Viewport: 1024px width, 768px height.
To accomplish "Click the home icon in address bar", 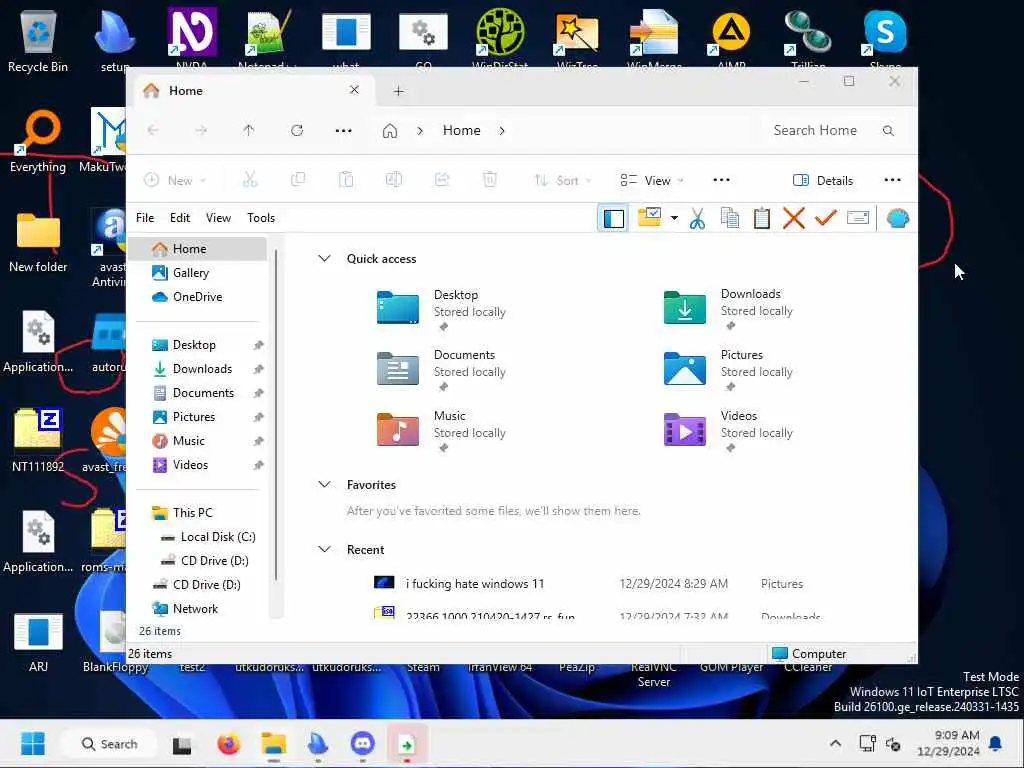I will point(390,131).
